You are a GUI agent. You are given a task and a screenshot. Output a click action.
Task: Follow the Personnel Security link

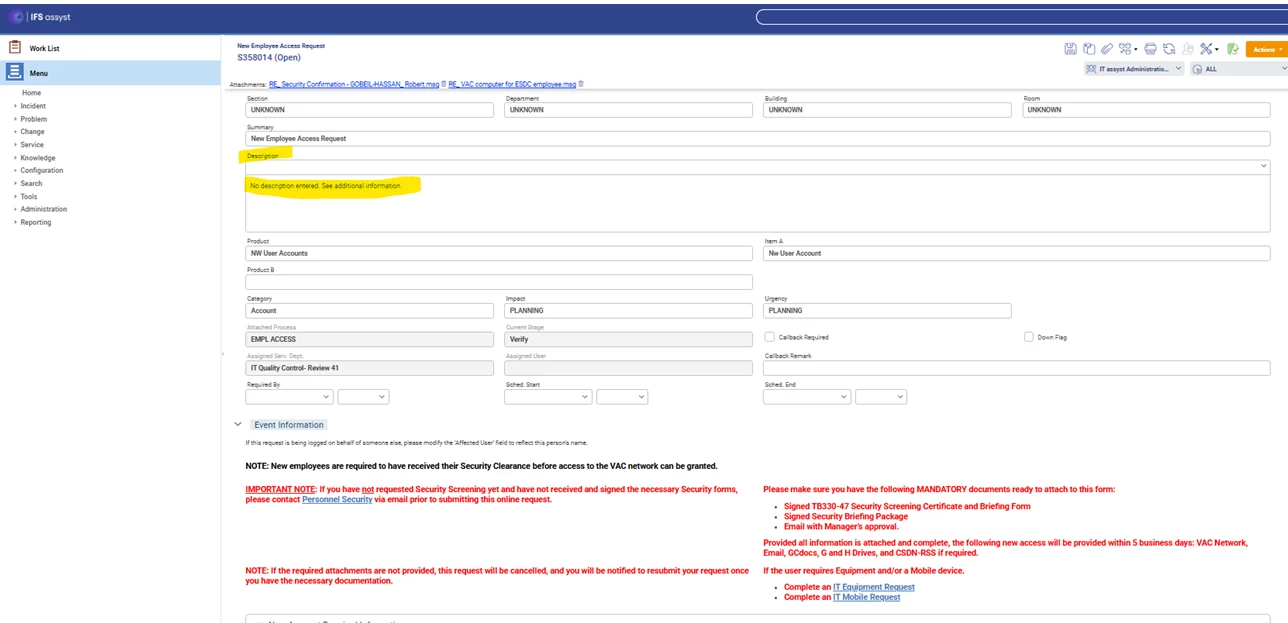[337, 499]
